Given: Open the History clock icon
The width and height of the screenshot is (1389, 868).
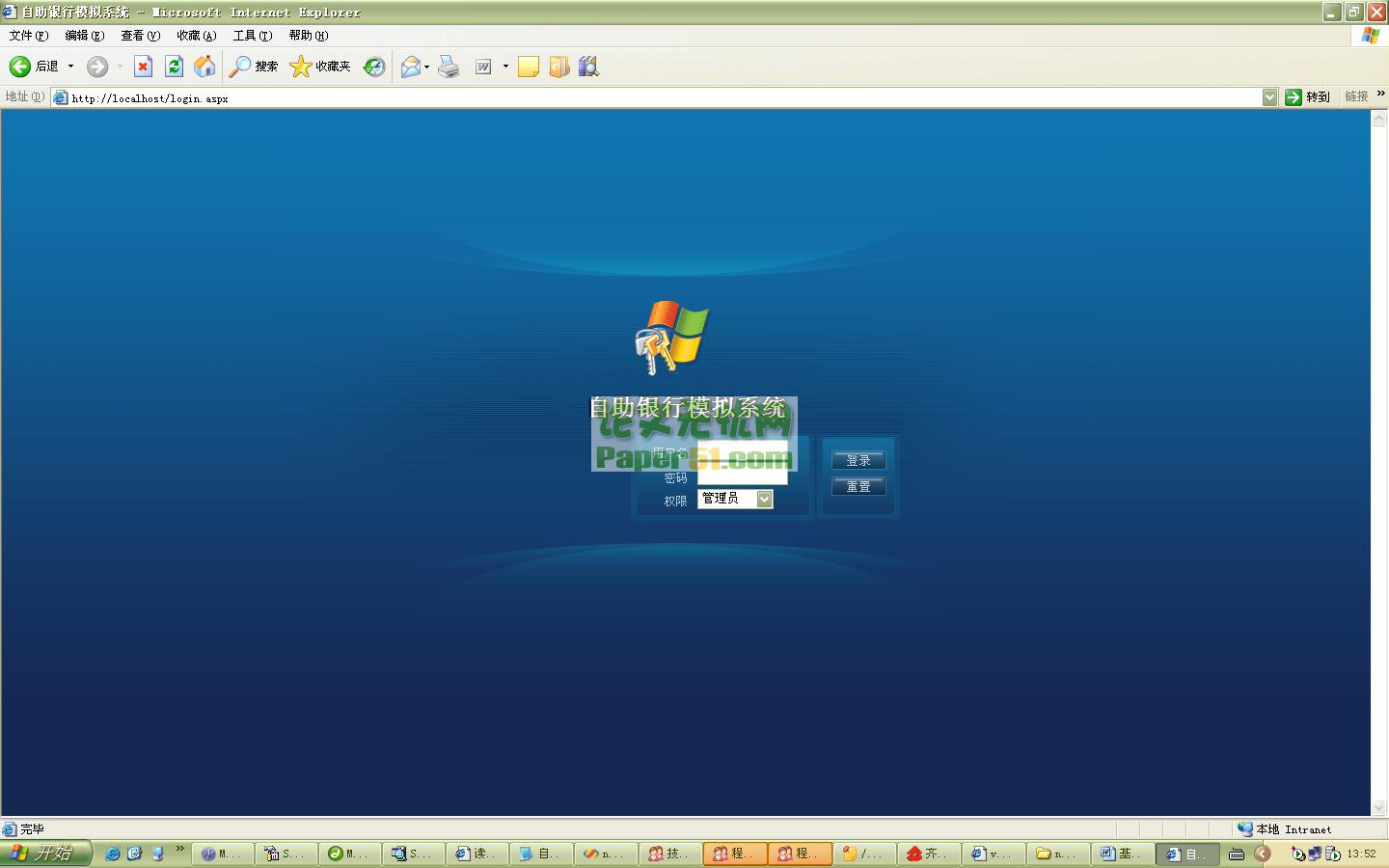Looking at the screenshot, I should pyautogui.click(x=374, y=67).
